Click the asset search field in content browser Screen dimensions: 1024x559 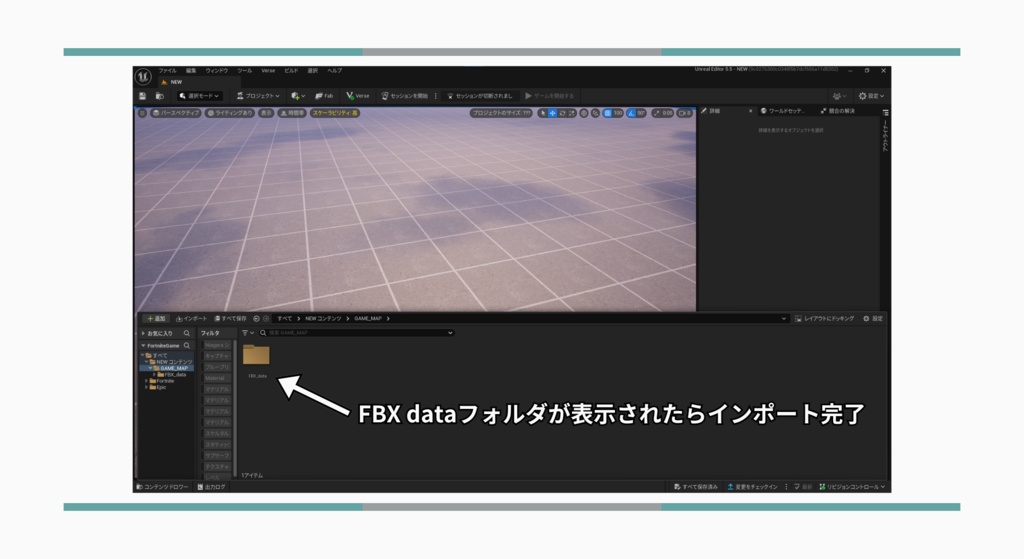[356, 333]
